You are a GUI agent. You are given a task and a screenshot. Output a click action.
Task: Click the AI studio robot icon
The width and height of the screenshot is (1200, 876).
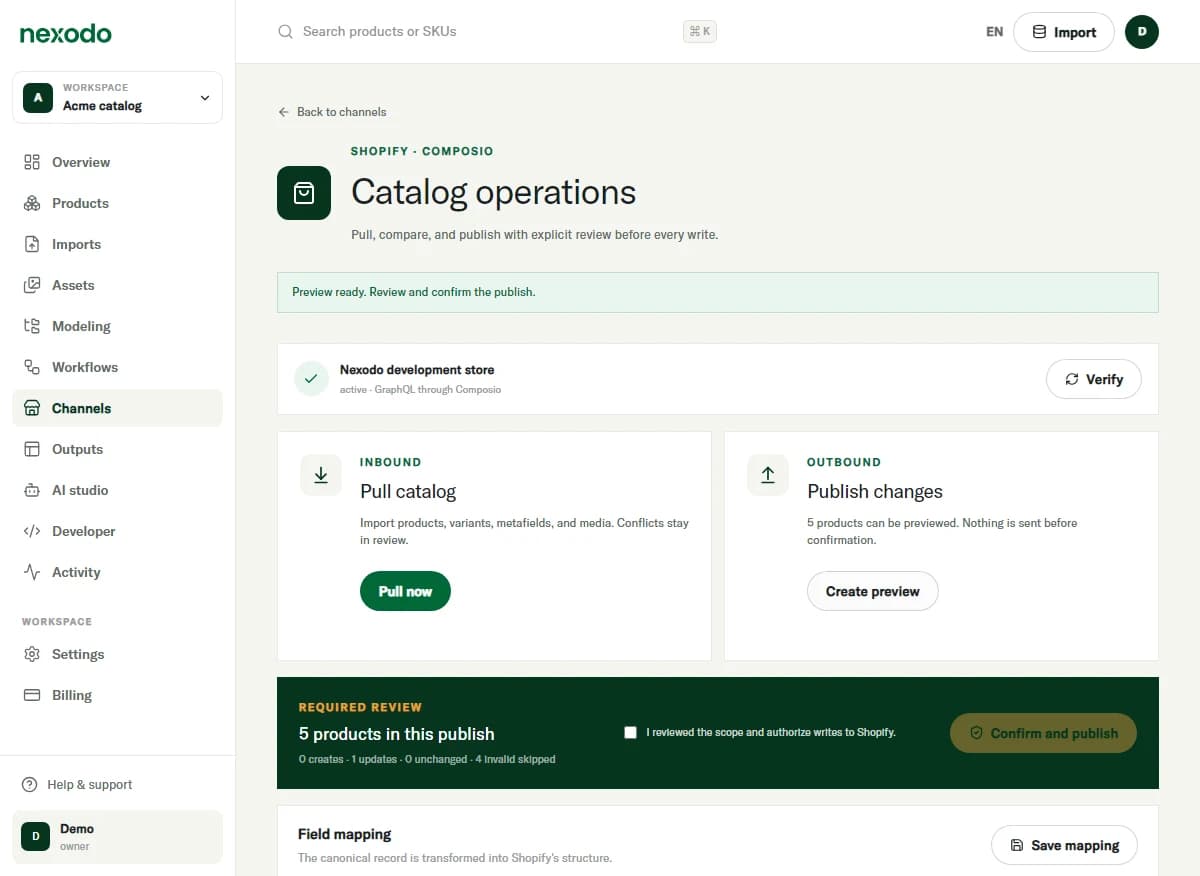pyautogui.click(x=32, y=490)
